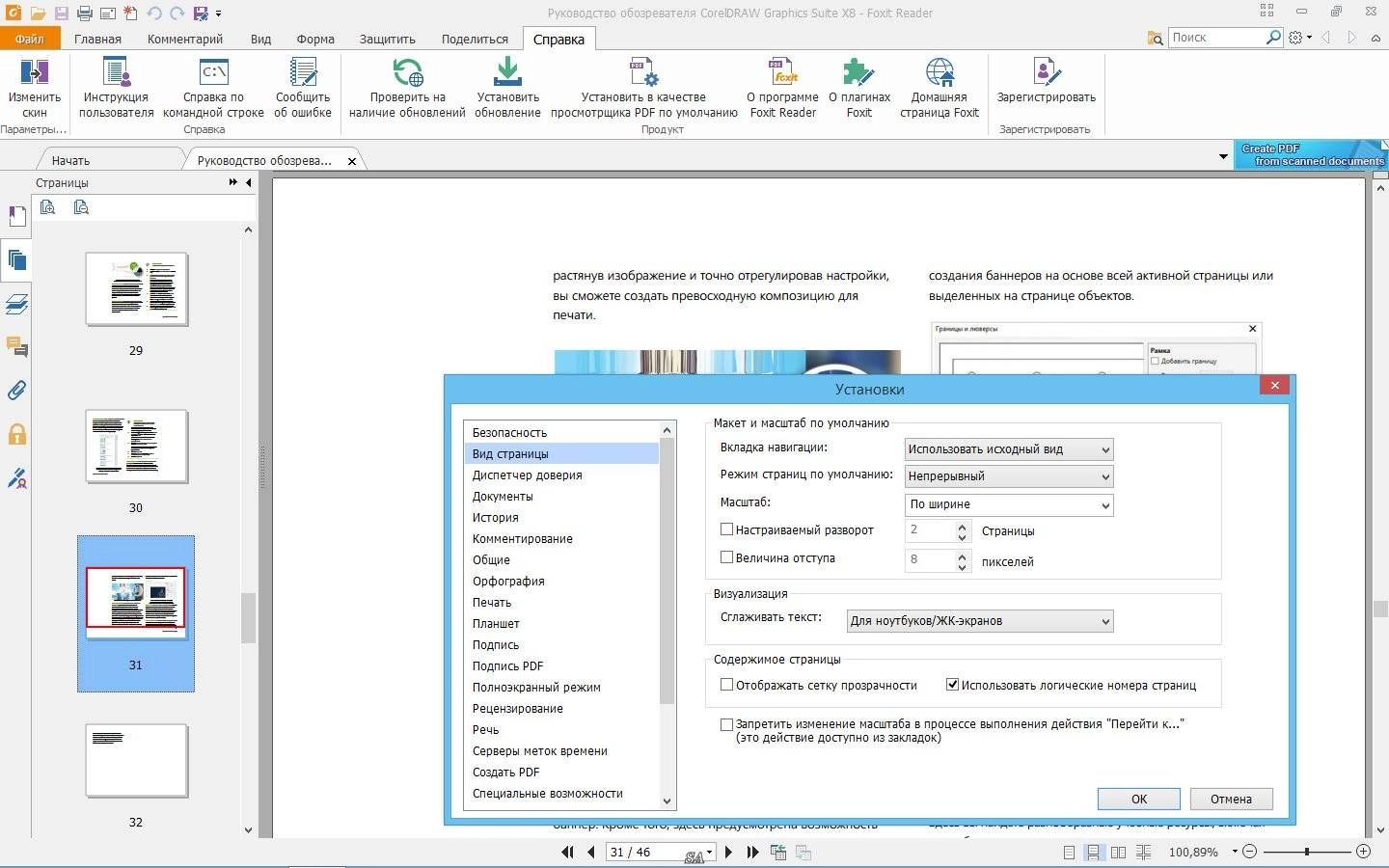1389x868 pixels.
Task: Uncheck Использовать логические номера страниц
Action: (x=952, y=685)
